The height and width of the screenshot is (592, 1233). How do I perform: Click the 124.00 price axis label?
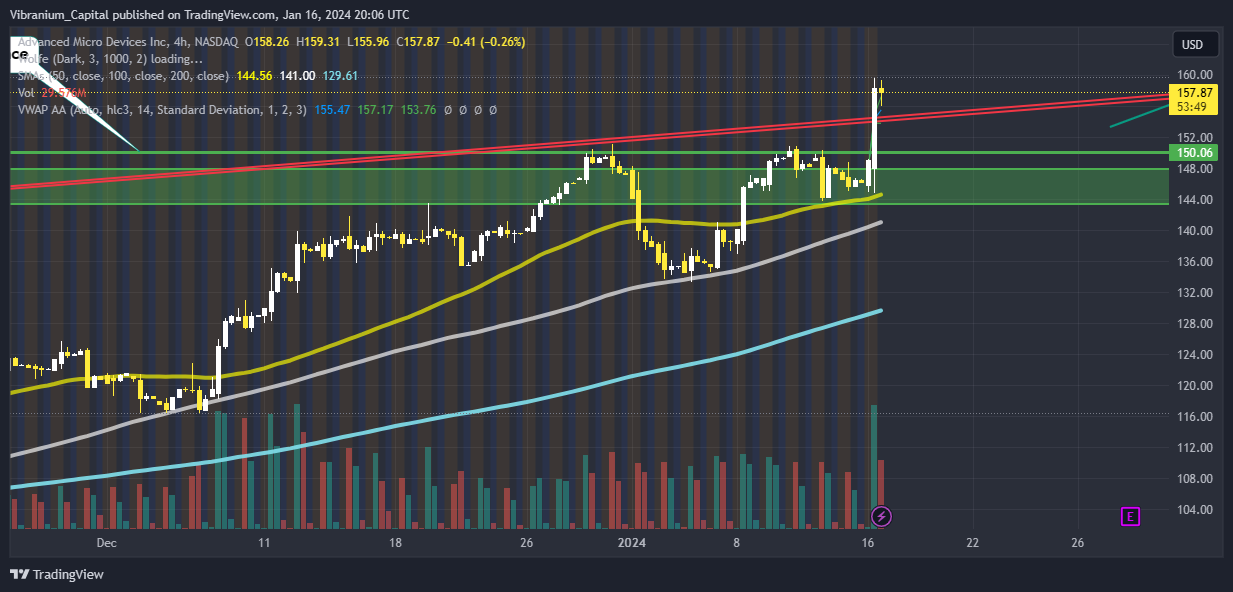click(x=1194, y=355)
